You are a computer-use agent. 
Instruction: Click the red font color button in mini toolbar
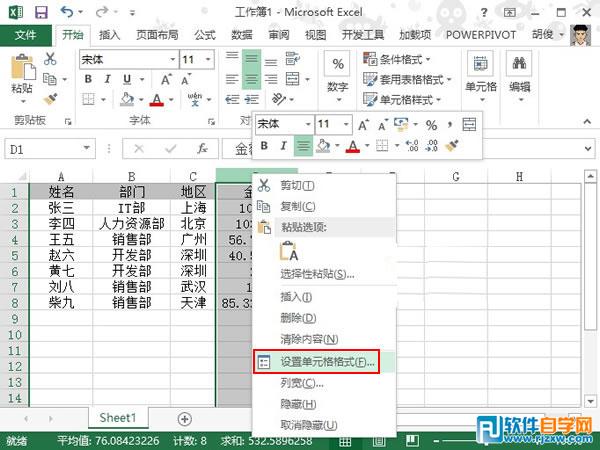(352, 146)
